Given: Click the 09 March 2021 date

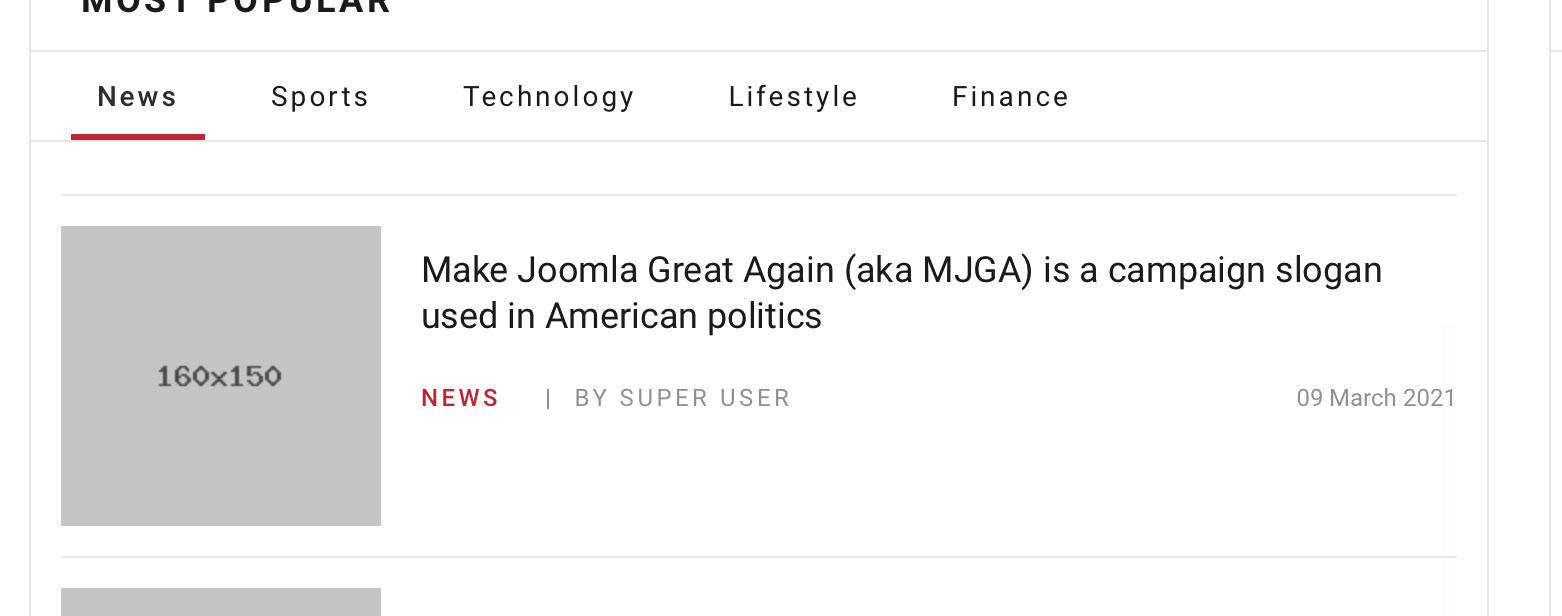Looking at the screenshot, I should tap(1375, 398).
